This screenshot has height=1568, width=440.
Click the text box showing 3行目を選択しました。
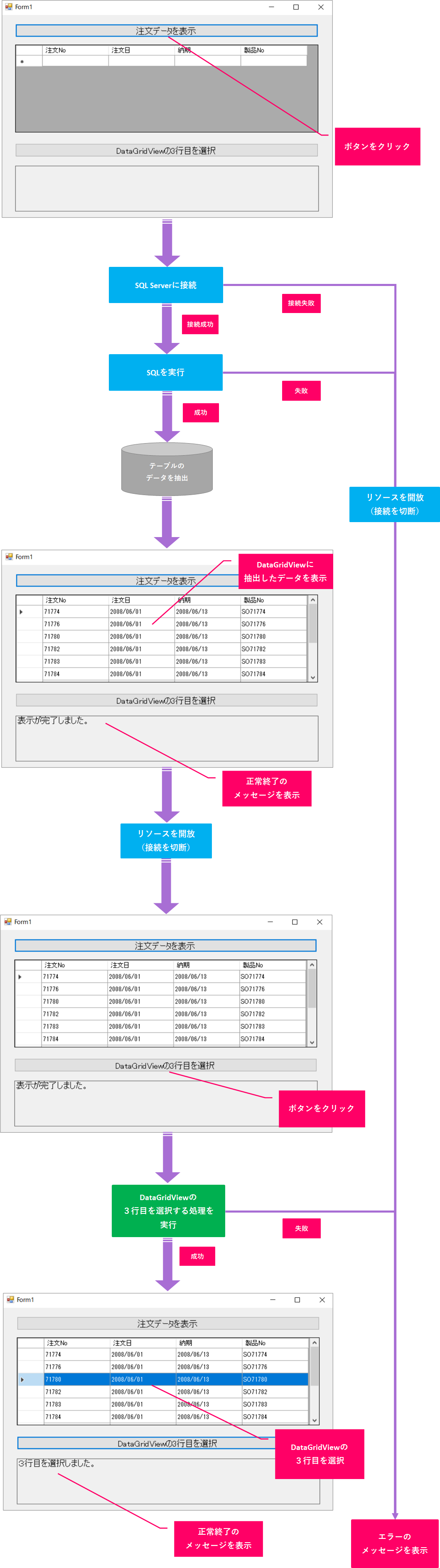click(x=168, y=1480)
